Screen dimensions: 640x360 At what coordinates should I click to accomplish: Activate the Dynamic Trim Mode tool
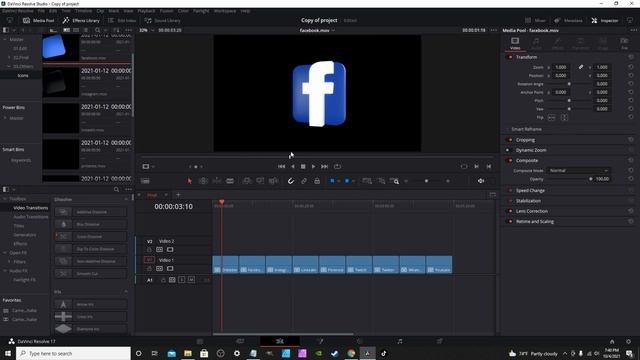coord(217,181)
